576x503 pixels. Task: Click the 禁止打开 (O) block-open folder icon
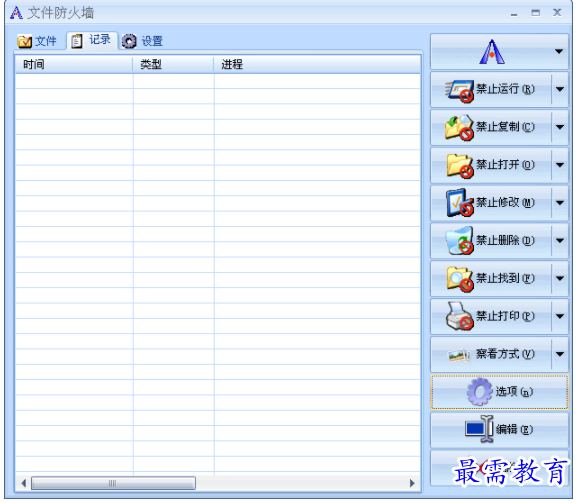coord(460,166)
